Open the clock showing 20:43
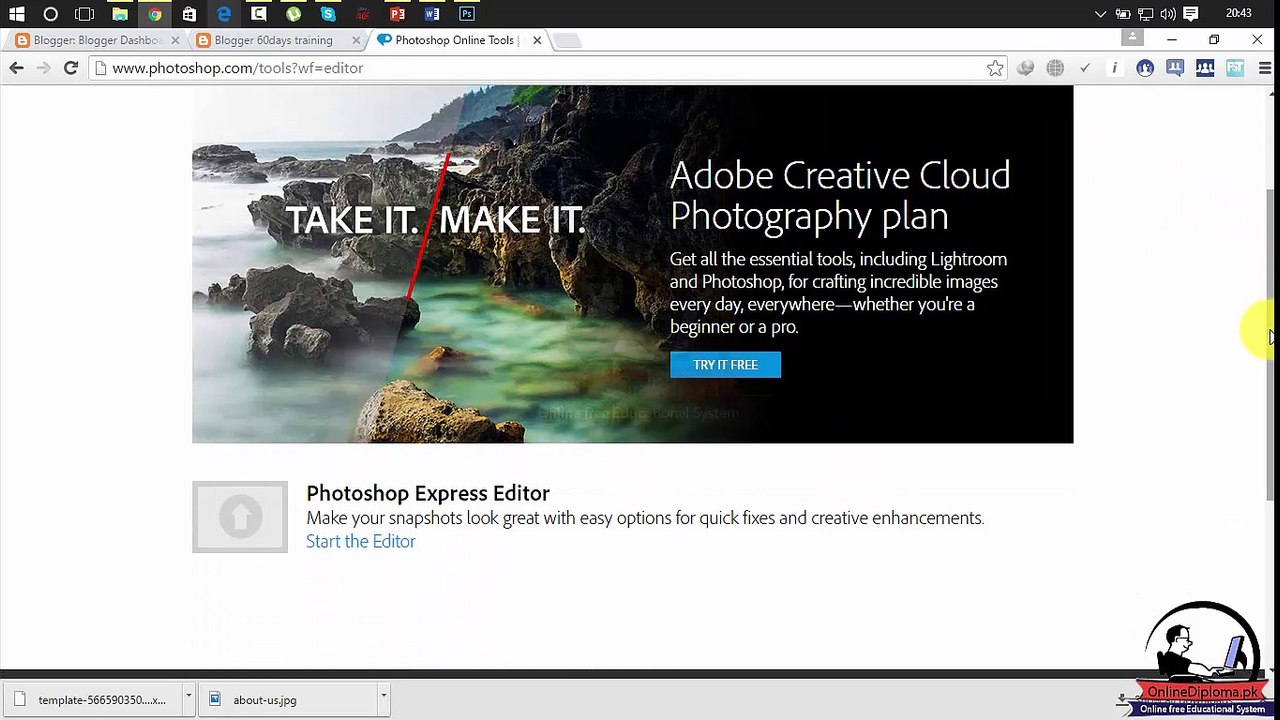The width and height of the screenshot is (1280, 720). point(1239,14)
